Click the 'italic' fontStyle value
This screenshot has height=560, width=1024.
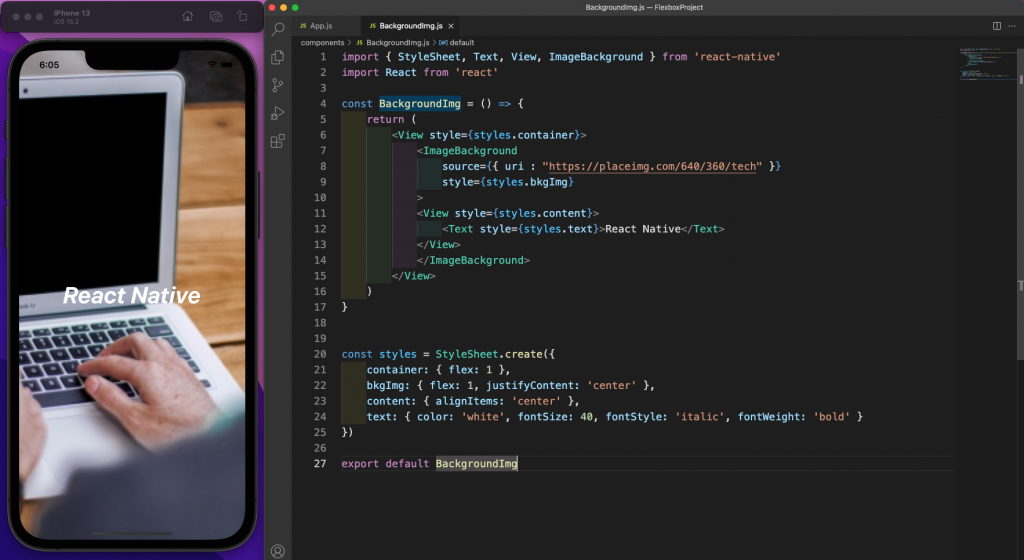(x=699, y=417)
